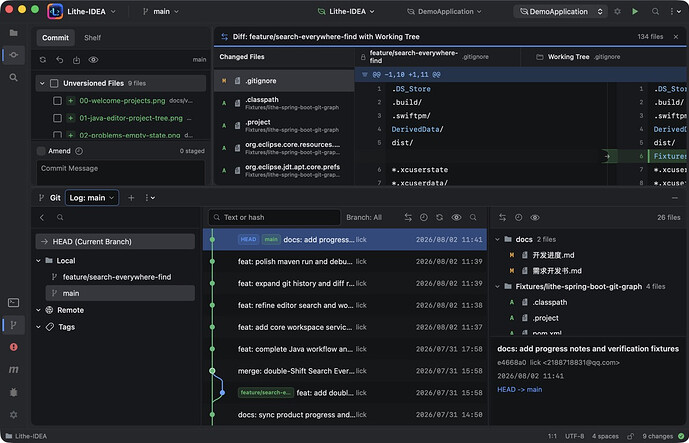Image resolution: width=689 pixels, height=443 pixels.
Task: Collapse the Fixtures/lithe-spring-boot-git-graph folder
Action: point(497,286)
